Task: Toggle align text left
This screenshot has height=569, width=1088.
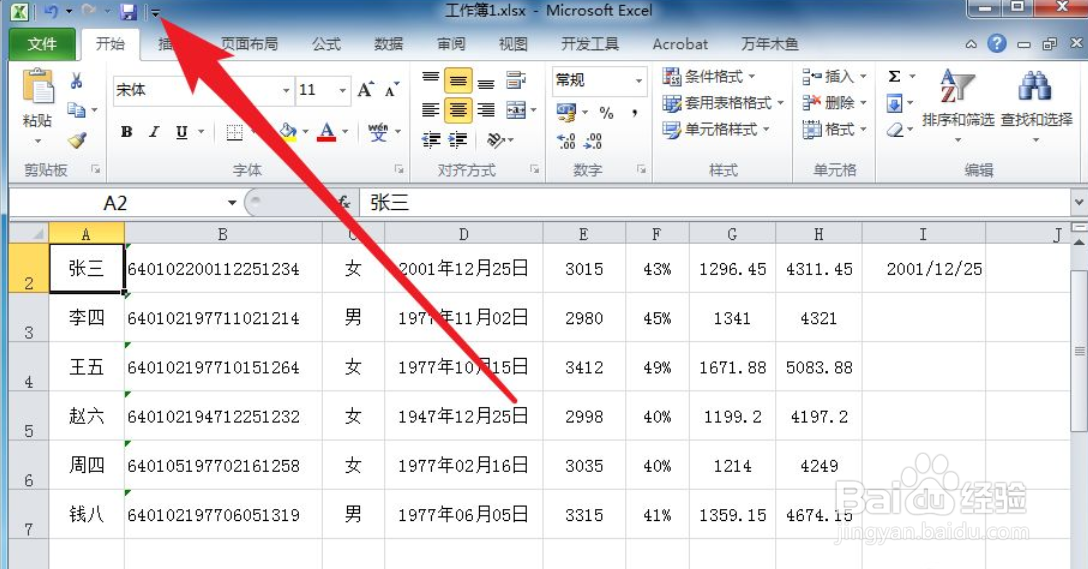Action: coord(431,110)
